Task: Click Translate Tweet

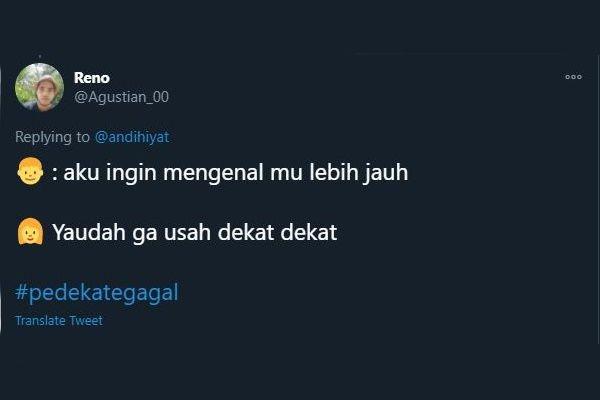Action: [59, 320]
